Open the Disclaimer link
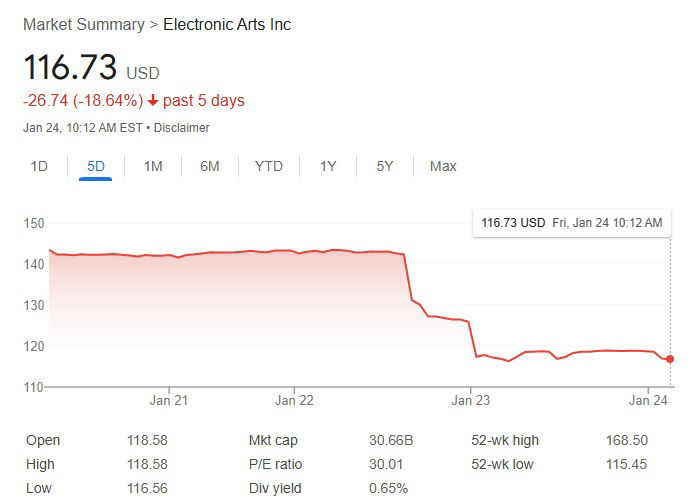The image size is (691, 502). click(x=182, y=128)
